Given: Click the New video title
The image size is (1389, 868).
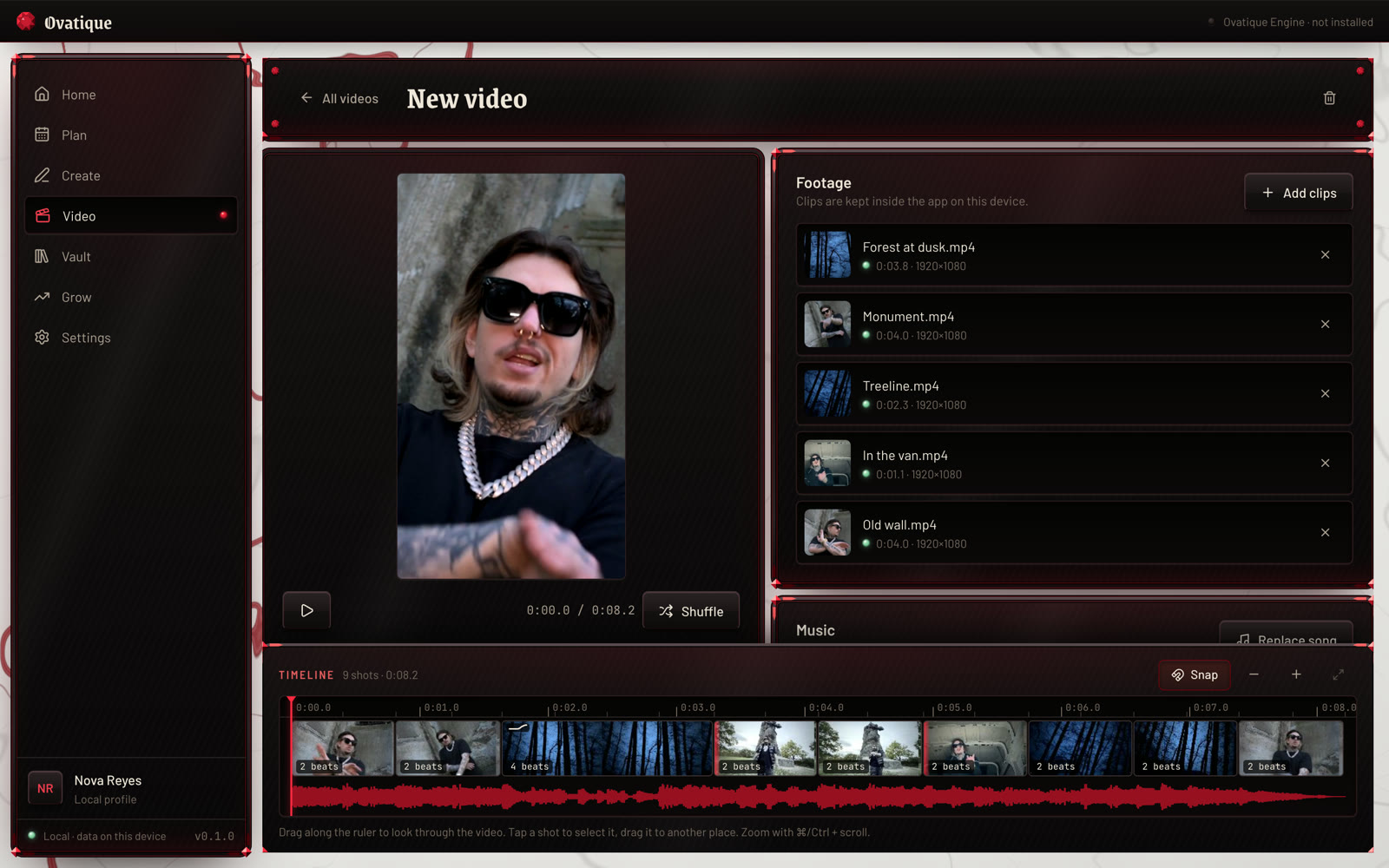Looking at the screenshot, I should tap(467, 99).
